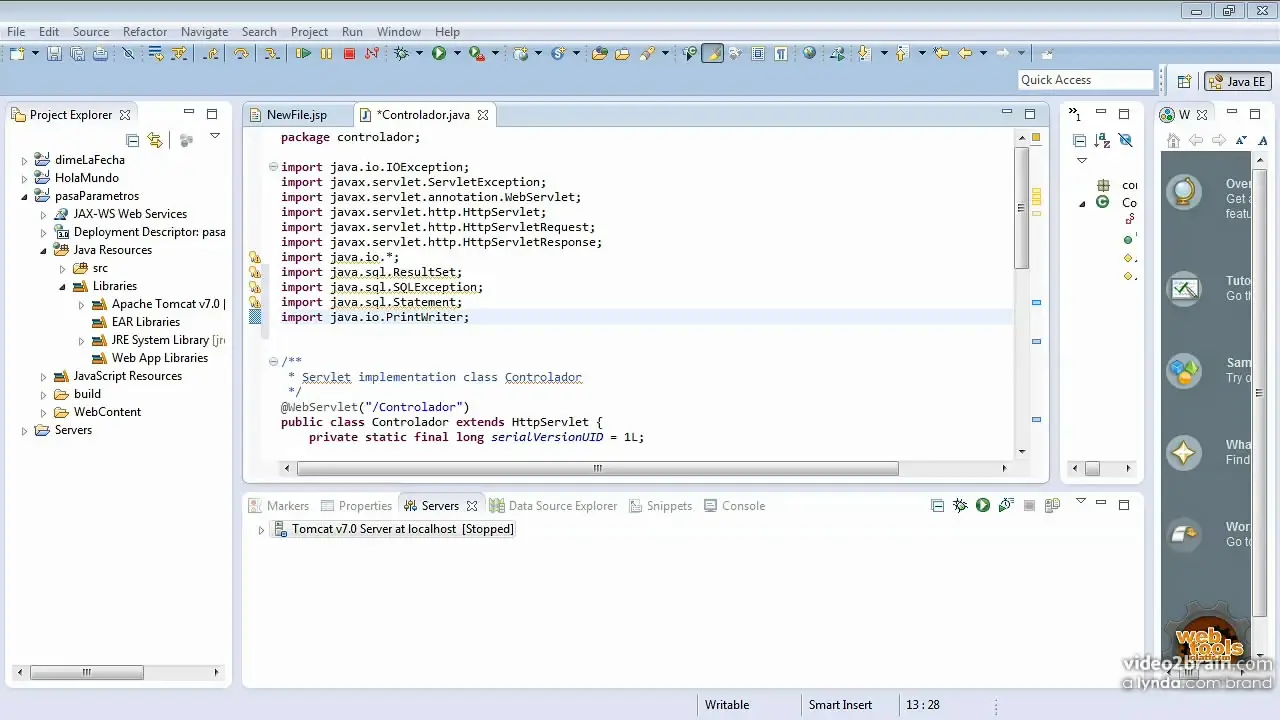The width and height of the screenshot is (1280, 720).
Task: Click the Save file toolbar icon
Action: pyautogui.click(x=54, y=54)
